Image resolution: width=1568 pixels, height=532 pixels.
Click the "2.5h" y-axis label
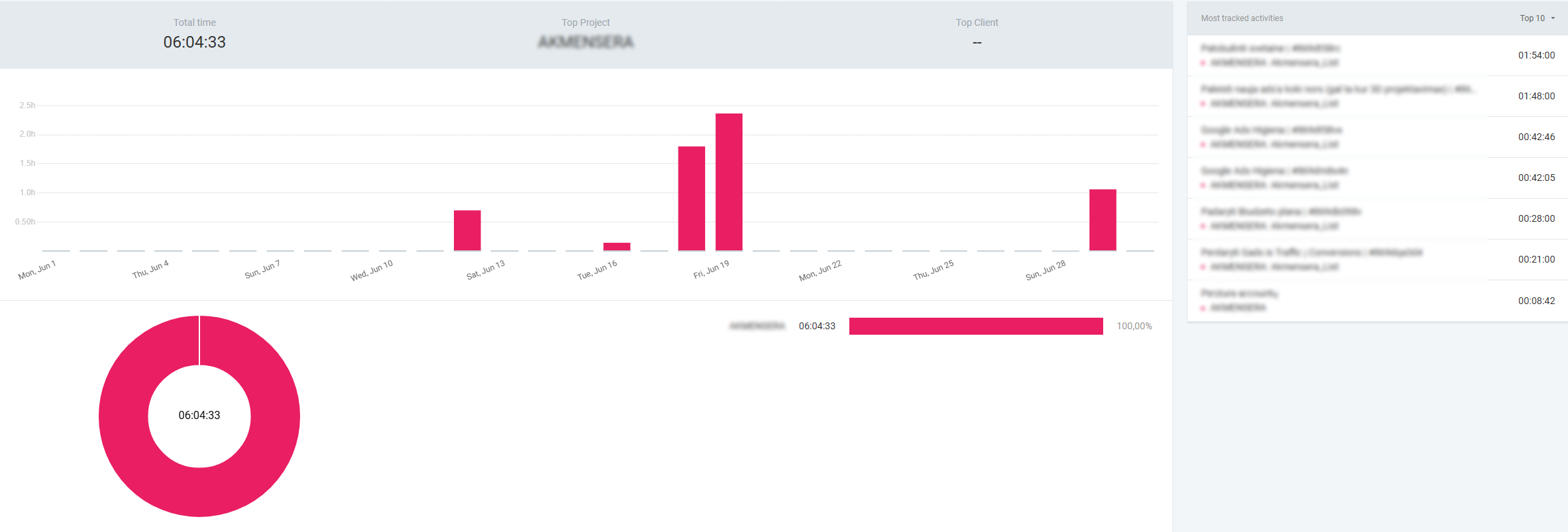click(27, 105)
